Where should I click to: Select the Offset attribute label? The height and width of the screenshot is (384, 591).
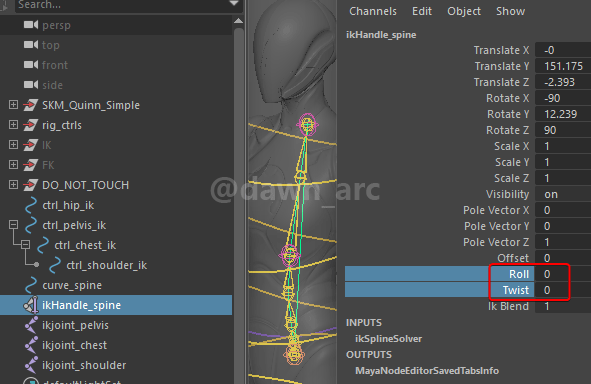pyautogui.click(x=513, y=258)
